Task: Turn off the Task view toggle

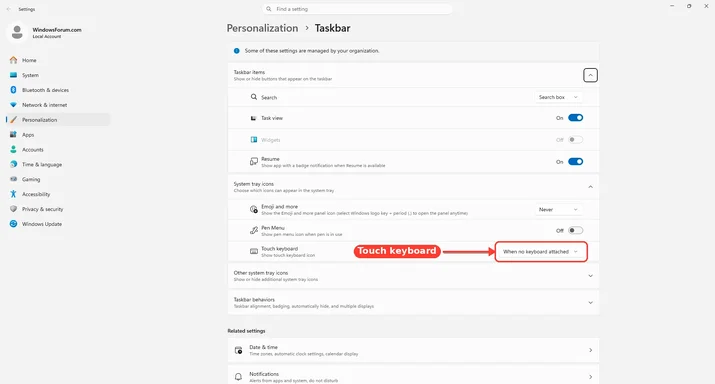Action: [575, 118]
